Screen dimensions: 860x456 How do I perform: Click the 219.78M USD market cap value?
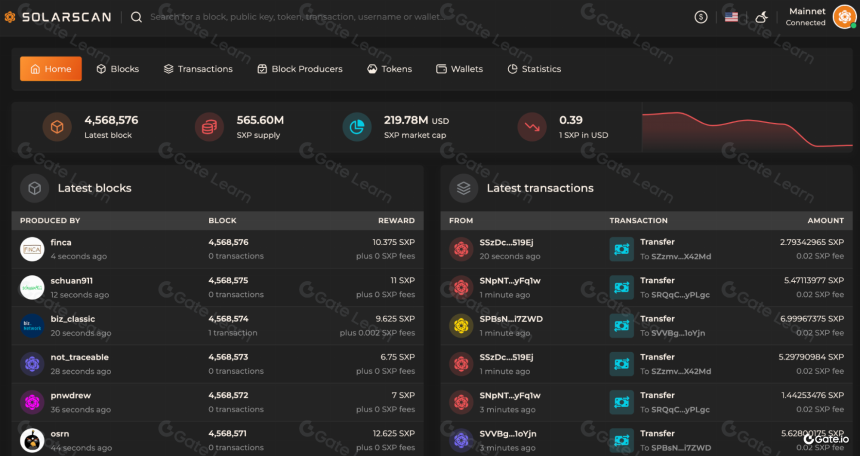click(416, 120)
